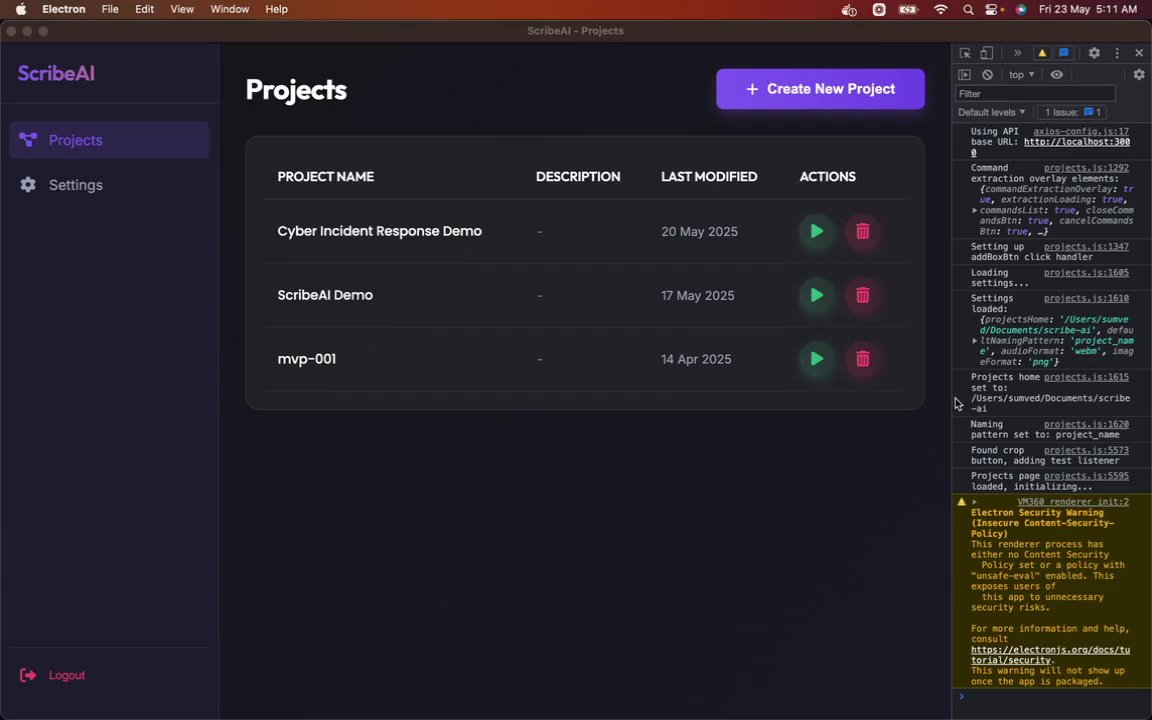1152x720 pixels.
Task: Open DevTools settings gear in top toolbar
Action: pyautogui.click(x=1094, y=53)
